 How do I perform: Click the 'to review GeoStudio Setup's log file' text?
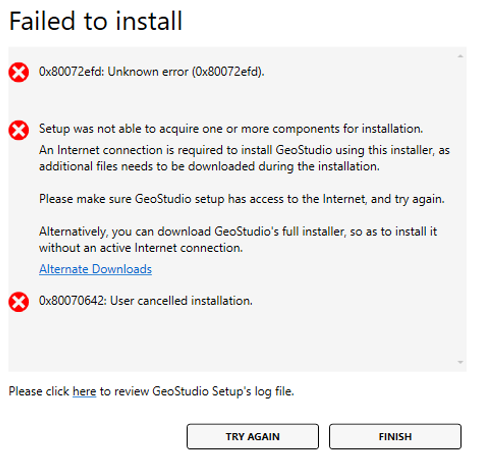point(197,391)
